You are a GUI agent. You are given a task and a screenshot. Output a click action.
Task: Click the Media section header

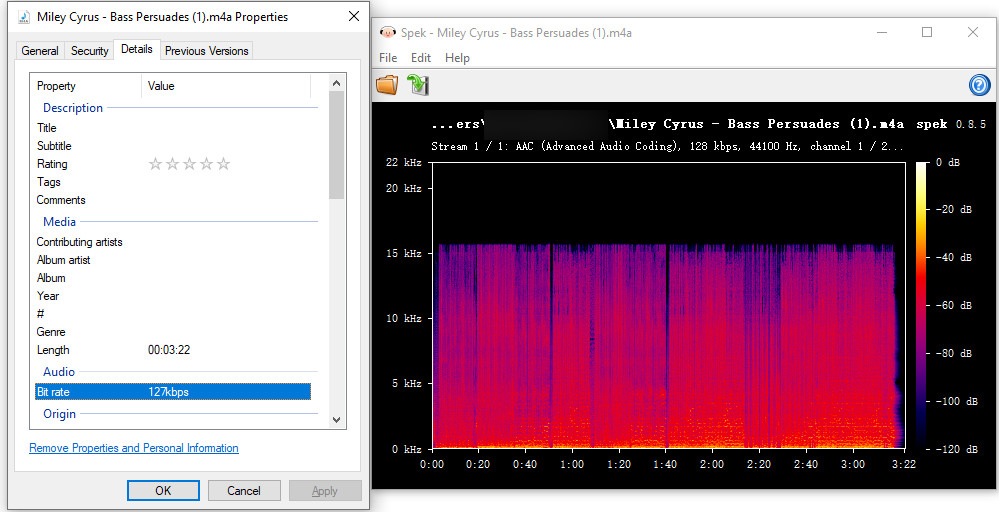[x=59, y=222]
